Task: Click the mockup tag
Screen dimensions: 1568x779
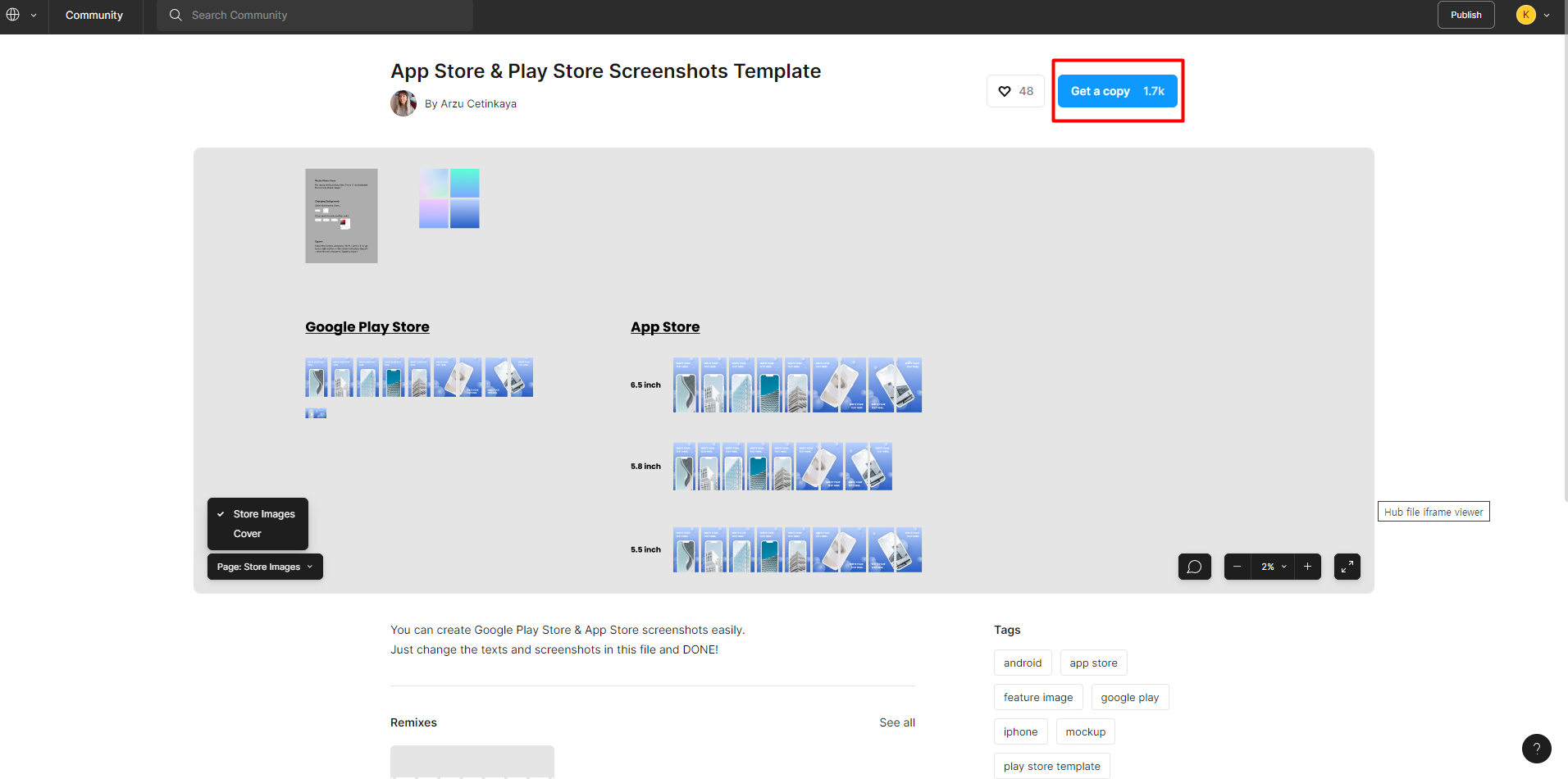Action: click(1085, 731)
